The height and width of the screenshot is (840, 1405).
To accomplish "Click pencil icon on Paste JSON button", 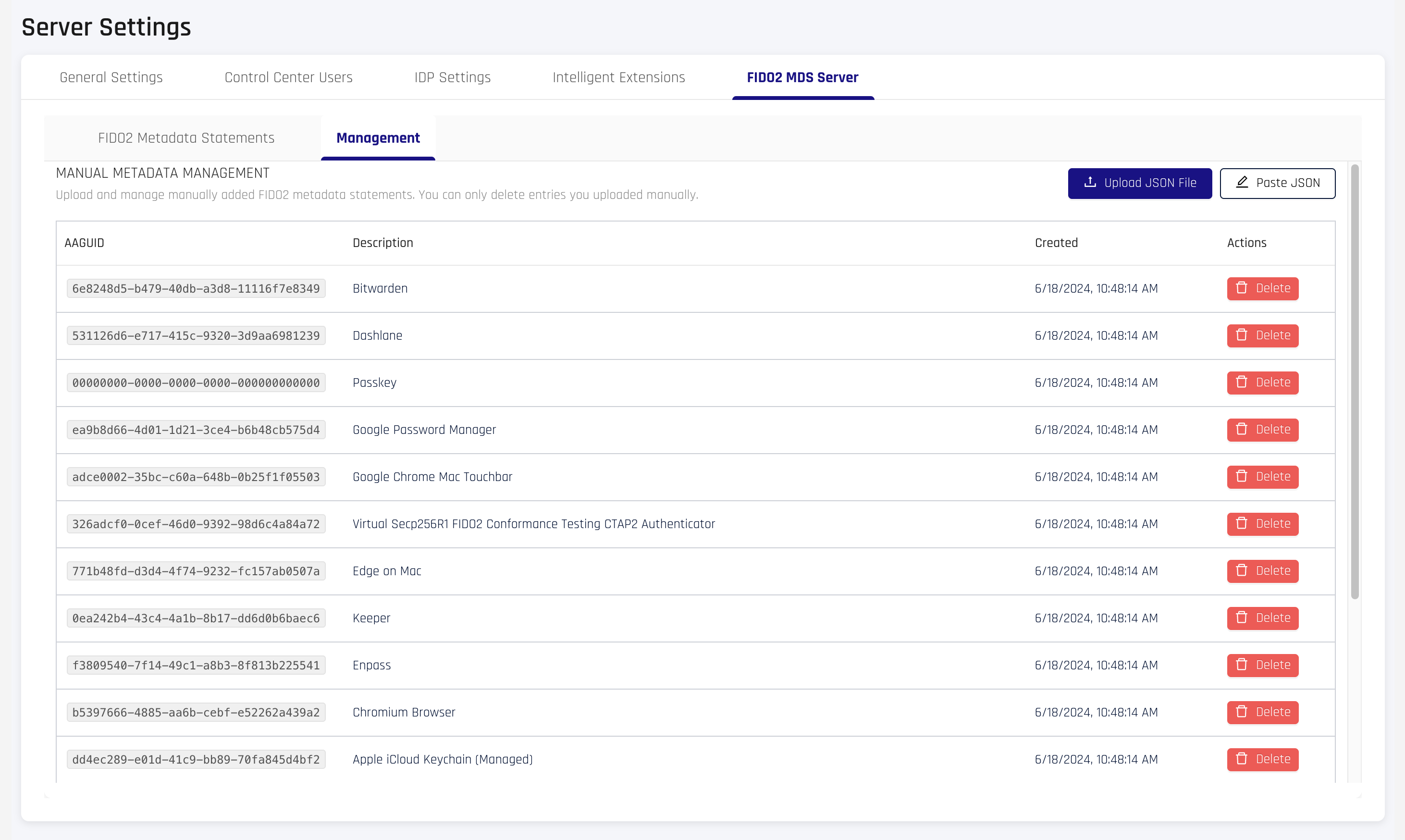I will tap(1242, 182).
